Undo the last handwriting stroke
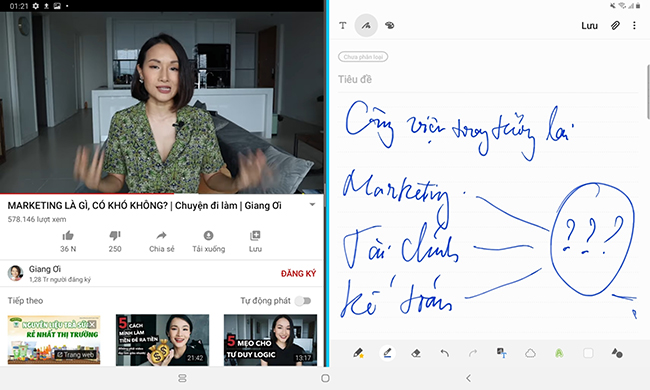 (x=445, y=353)
